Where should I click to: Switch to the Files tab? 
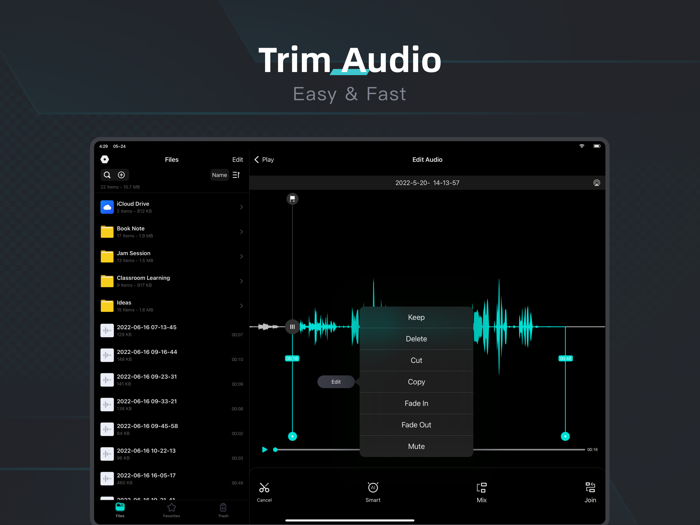coord(120,510)
